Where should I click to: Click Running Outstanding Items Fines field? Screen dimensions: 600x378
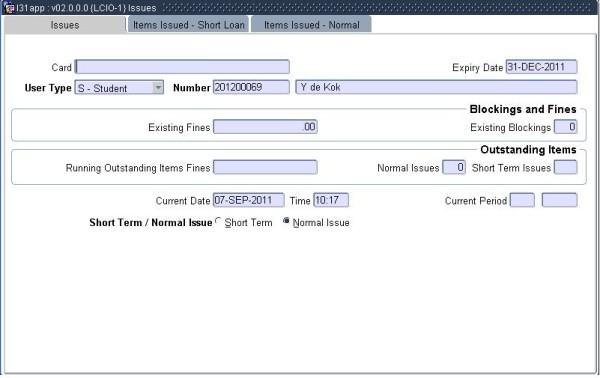point(265,167)
